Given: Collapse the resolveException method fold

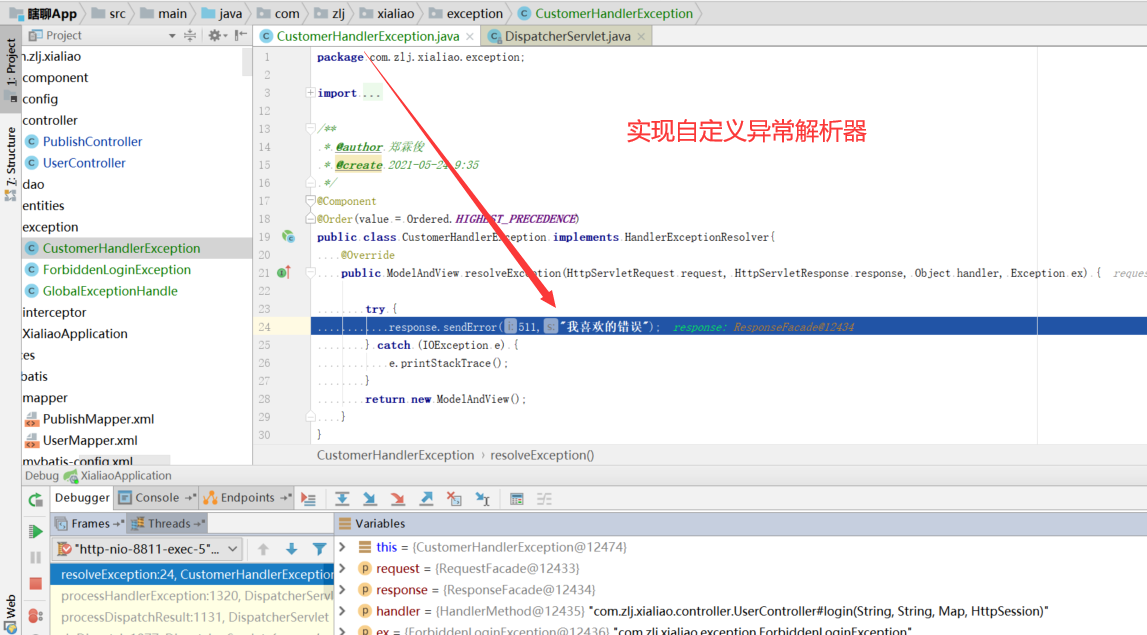Looking at the screenshot, I should pos(310,273).
